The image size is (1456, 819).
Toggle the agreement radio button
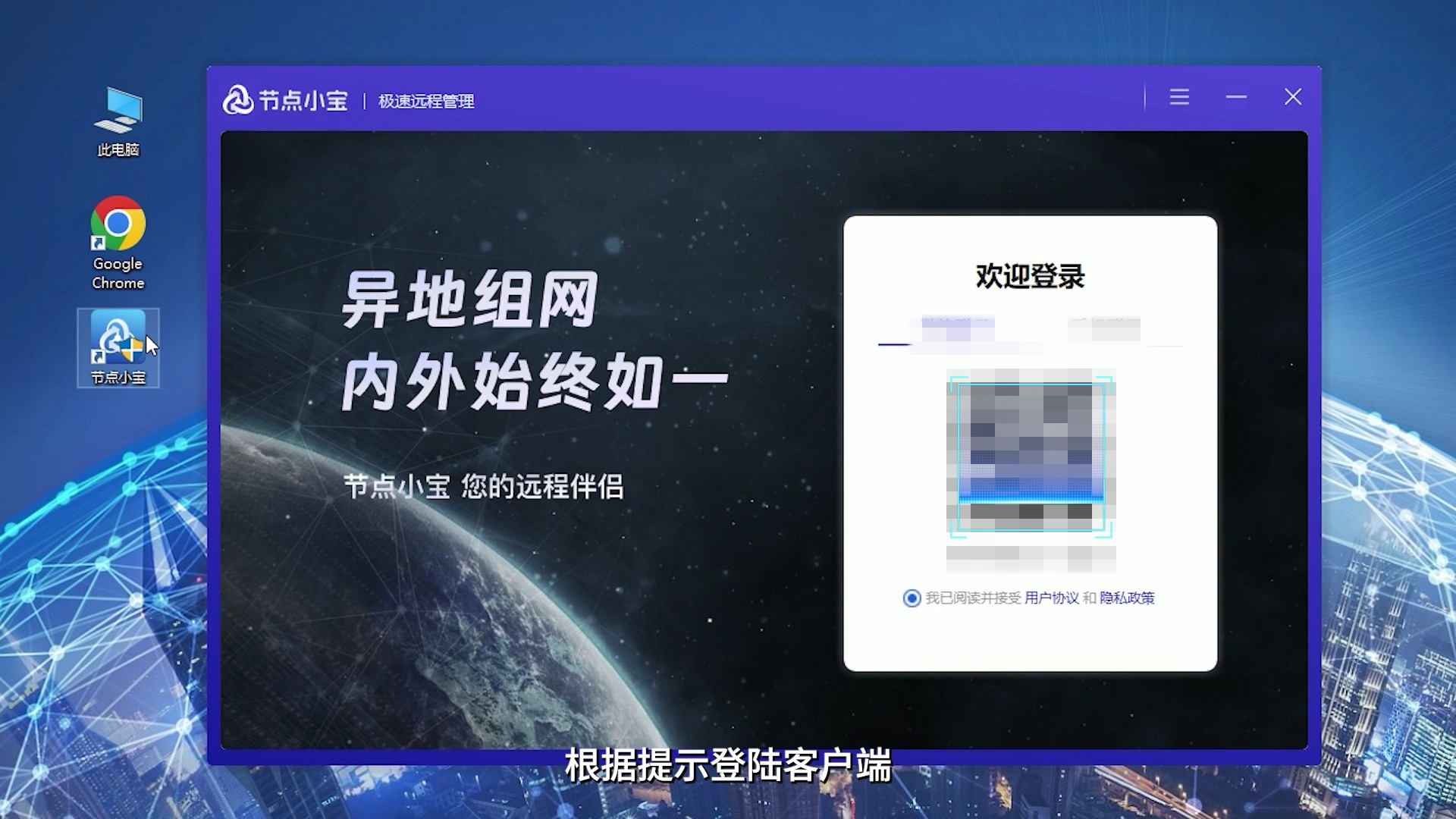(912, 598)
